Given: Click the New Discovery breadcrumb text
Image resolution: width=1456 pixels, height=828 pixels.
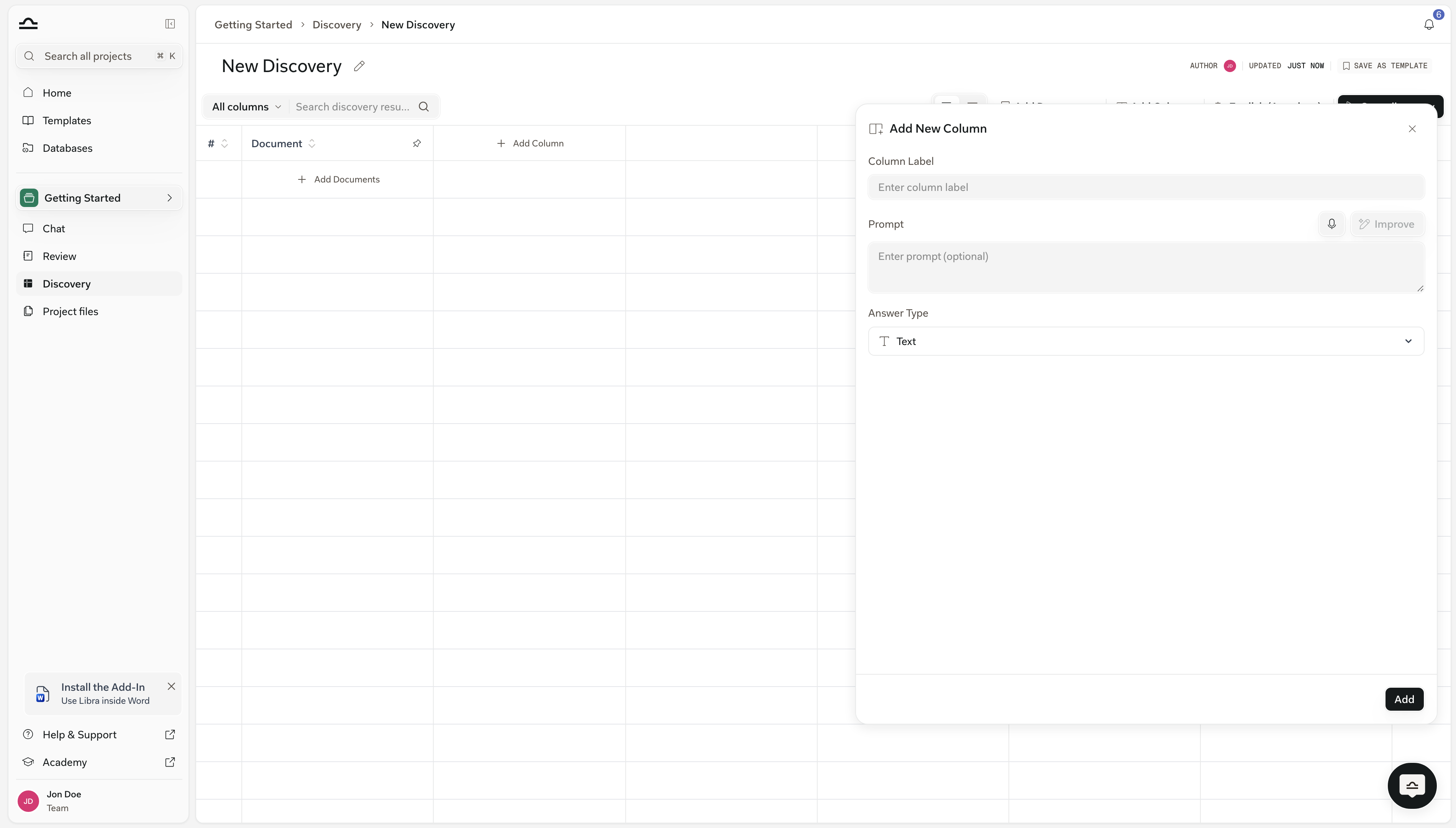Looking at the screenshot, I should pos(418,25).
